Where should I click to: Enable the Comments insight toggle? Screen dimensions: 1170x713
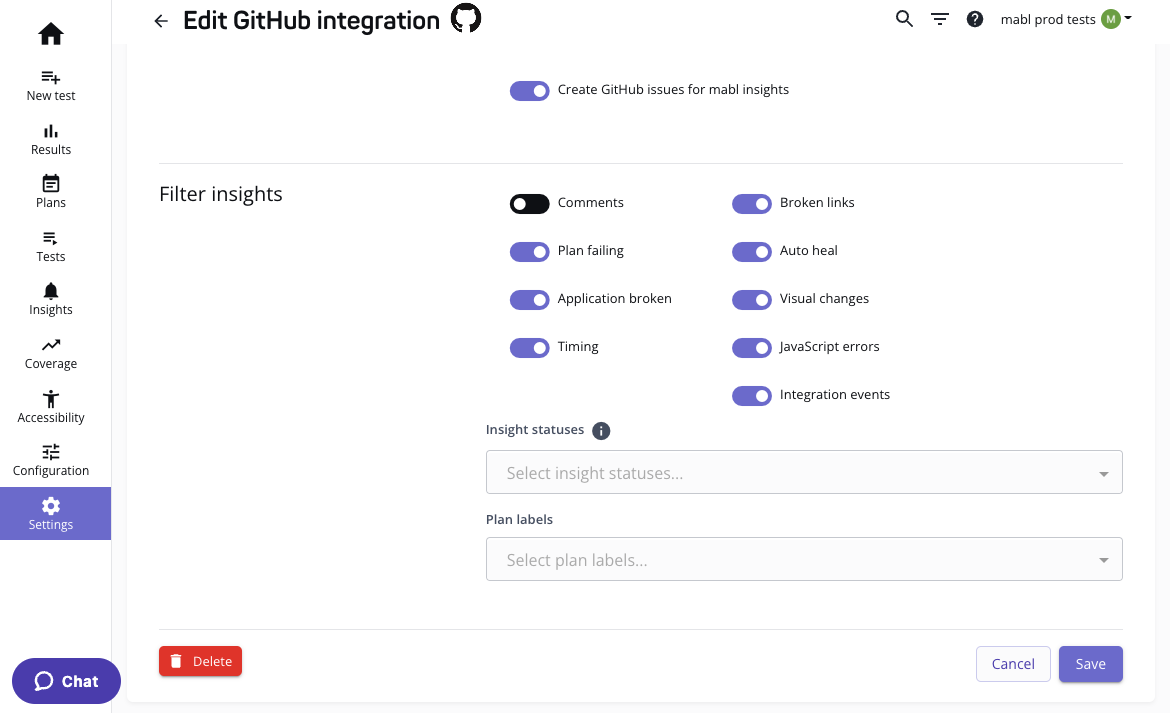[x=530, y=204]
